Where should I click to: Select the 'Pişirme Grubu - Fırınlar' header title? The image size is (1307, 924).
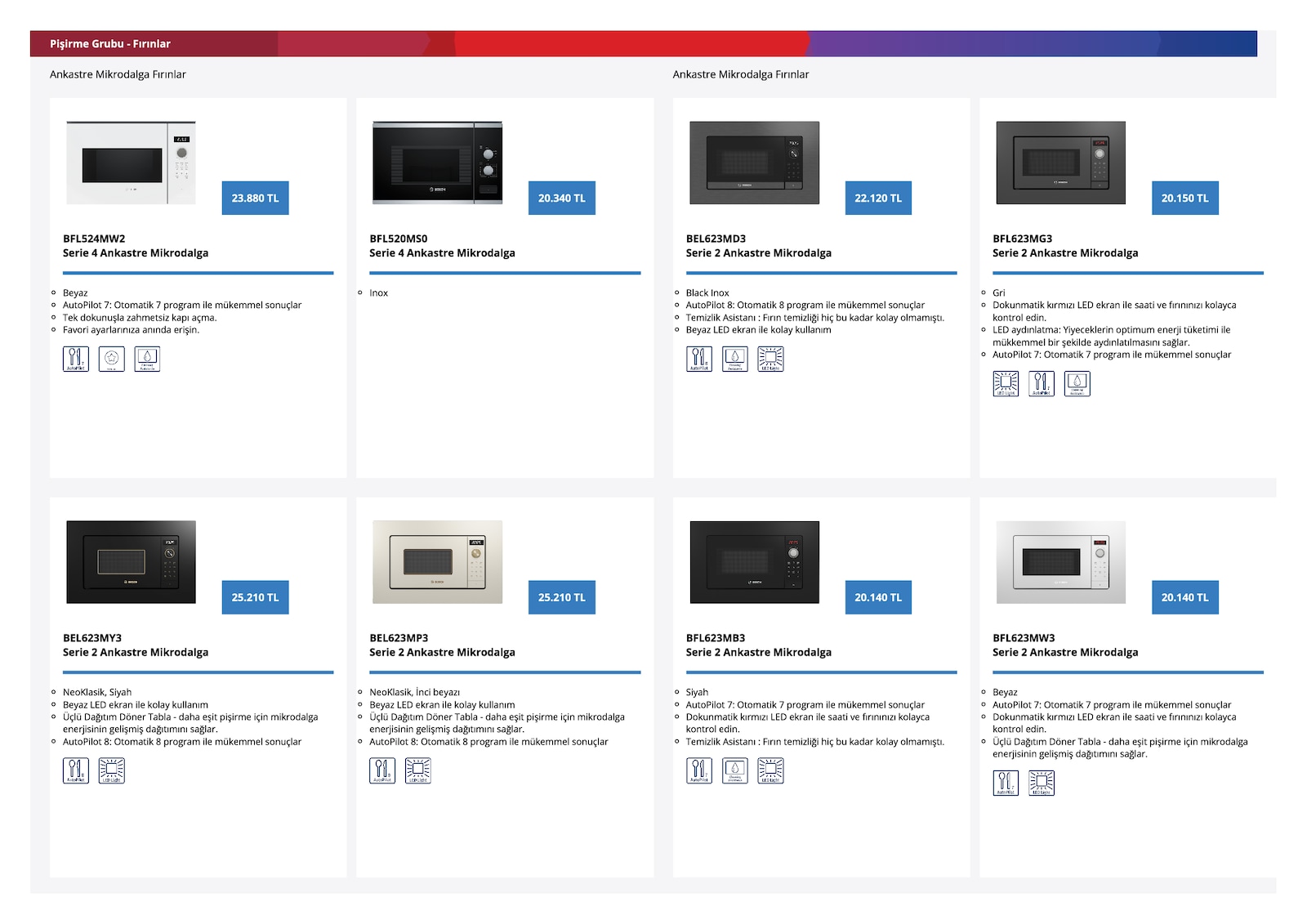pyautogui.click(x=110, y=43)
